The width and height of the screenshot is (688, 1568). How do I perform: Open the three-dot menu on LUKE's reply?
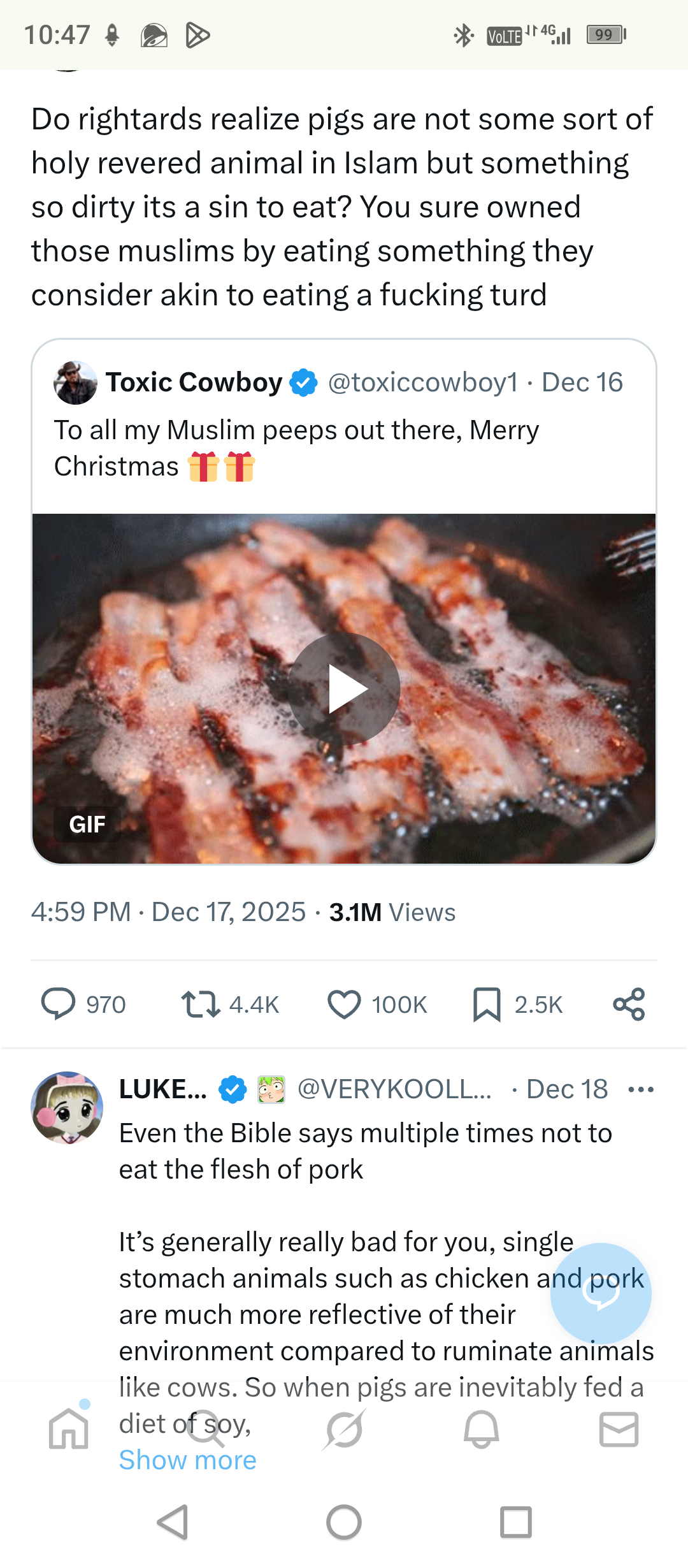point(640,1089)
